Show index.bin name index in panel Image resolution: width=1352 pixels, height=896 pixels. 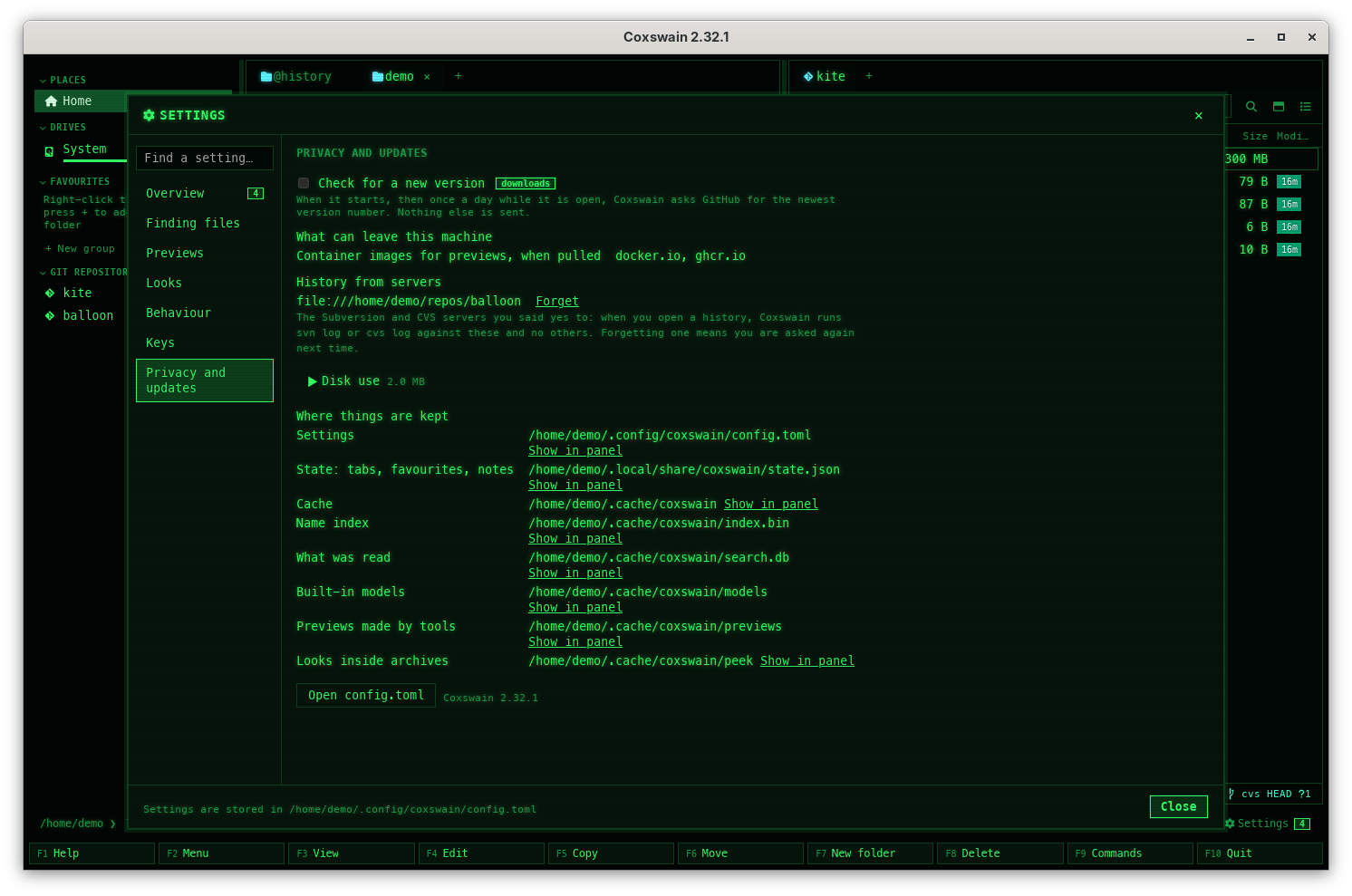(575, 539)
